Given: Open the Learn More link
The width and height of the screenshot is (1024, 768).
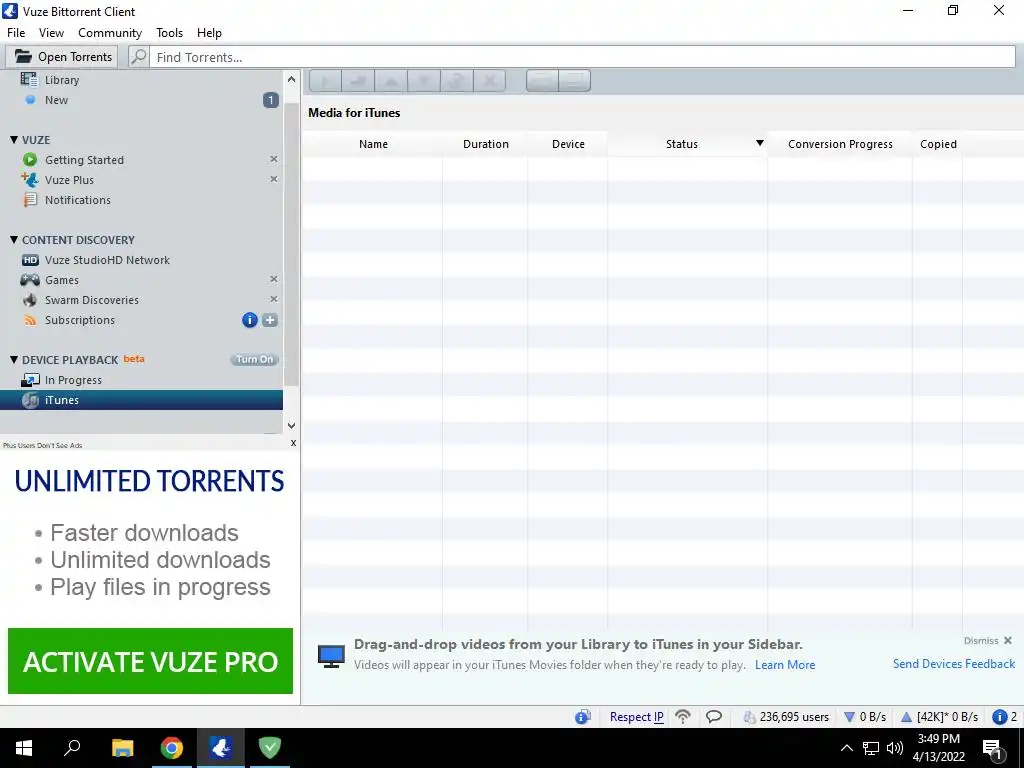Looking at the screenshot, I should 785,665.
